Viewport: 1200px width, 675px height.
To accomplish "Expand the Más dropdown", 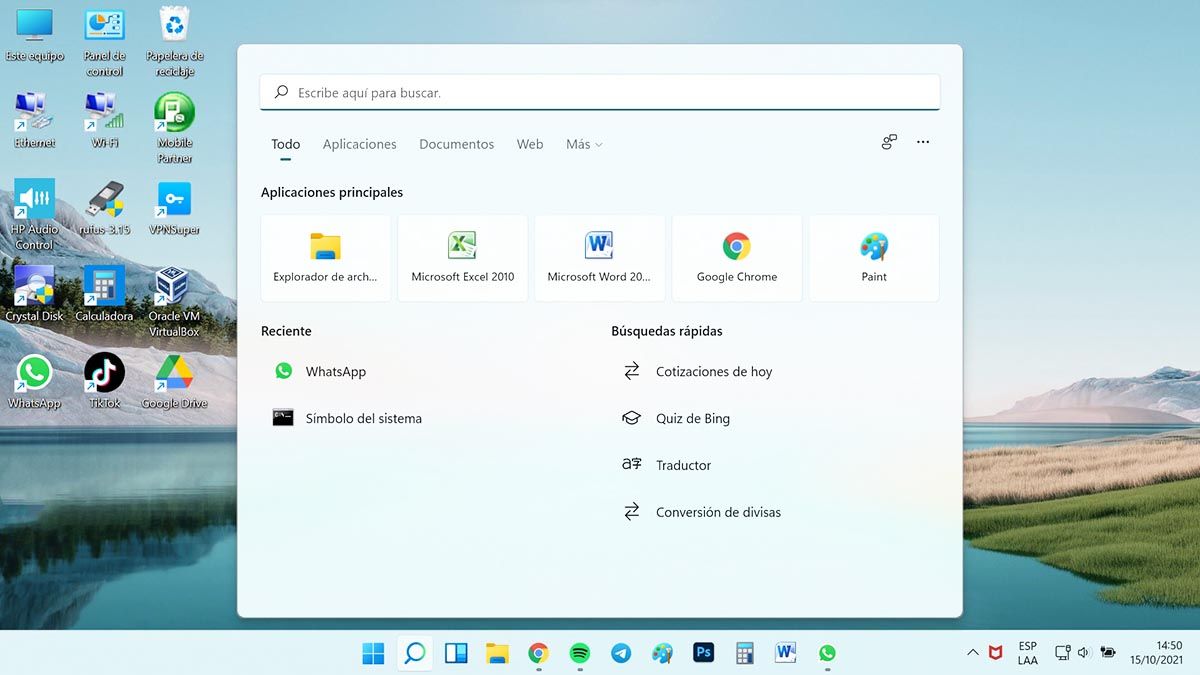I will (584, 144).
